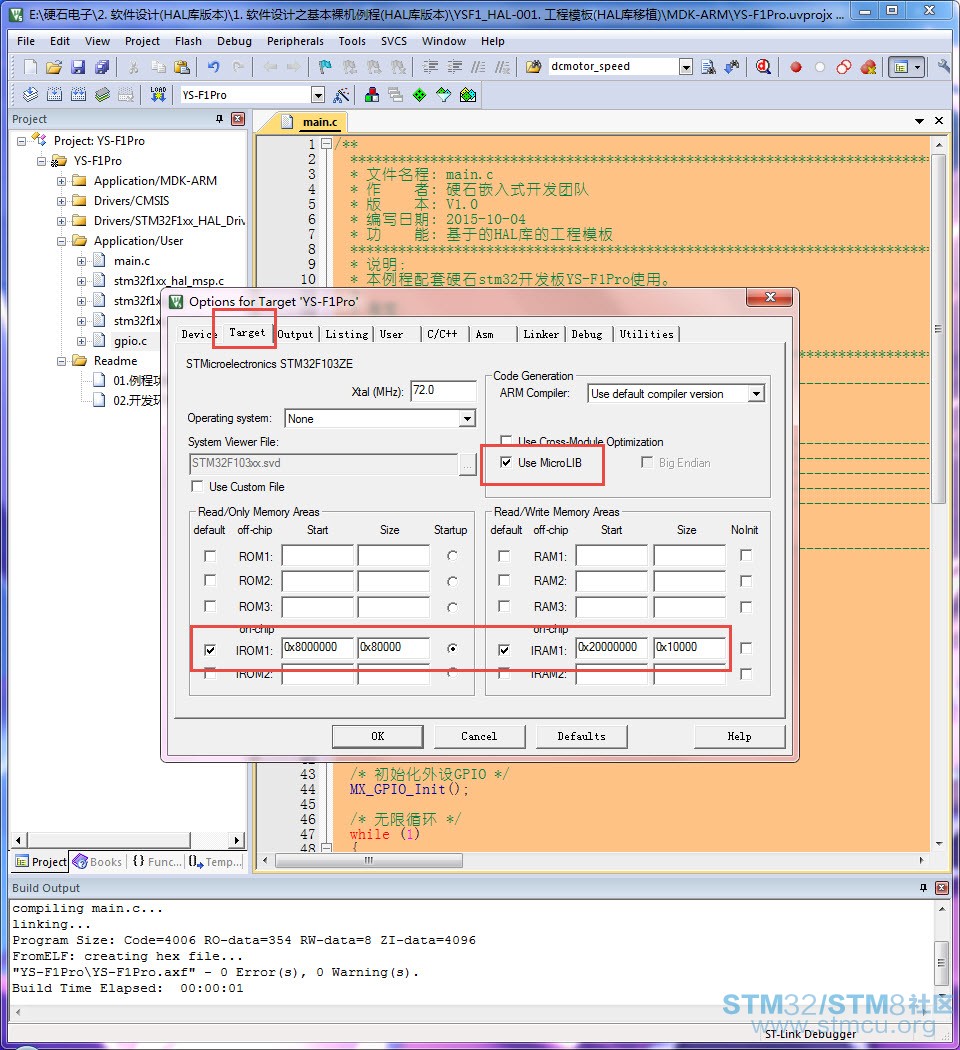This screenshot has width=960, height=1050.
Task: Check the ROM1 default checkbox
Action: pyautogui.click(x=210, y=556)
